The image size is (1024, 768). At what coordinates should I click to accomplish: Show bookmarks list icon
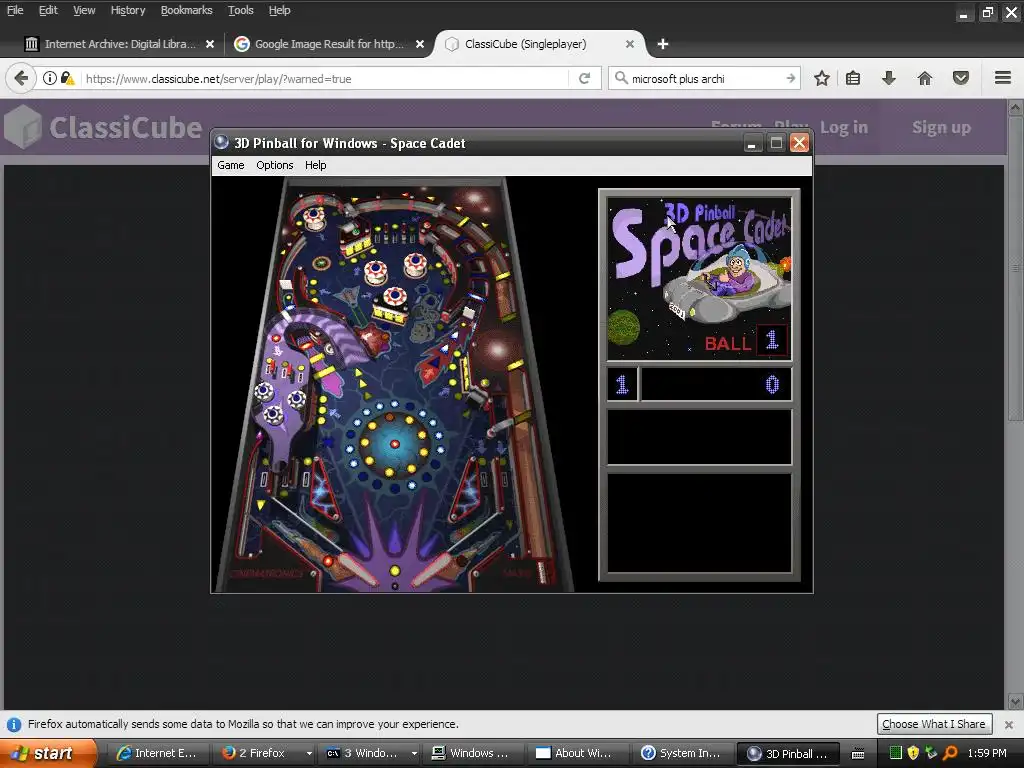tap(853, 78)
